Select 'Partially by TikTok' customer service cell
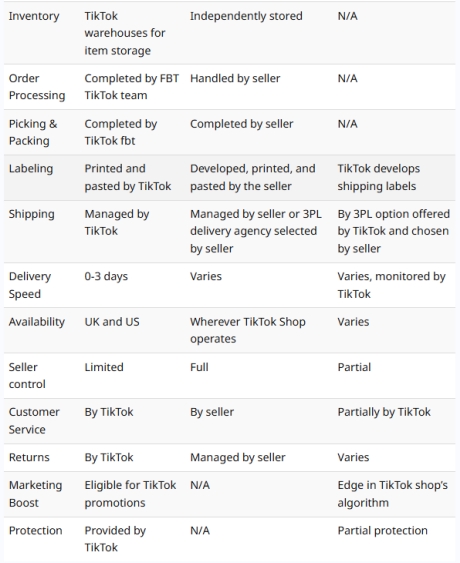Viewport: 460px width, 563px height. [384, 412]
